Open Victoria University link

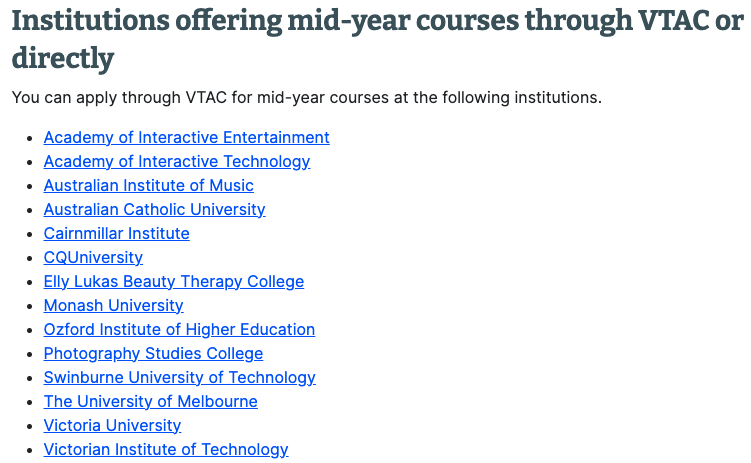coord(112,425)
